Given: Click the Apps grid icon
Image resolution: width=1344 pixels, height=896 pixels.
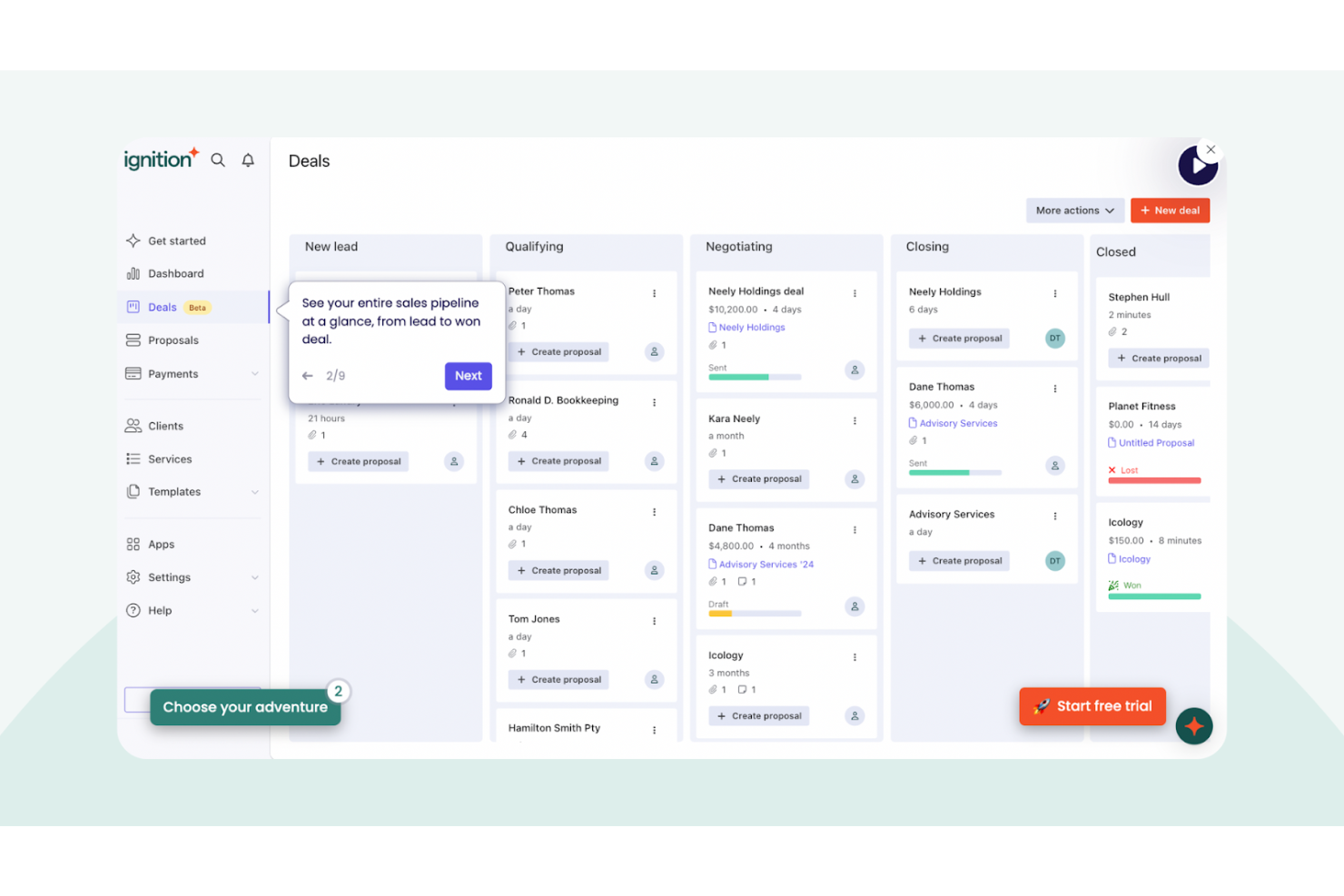Looking at the screenshot, I should 133,544.
